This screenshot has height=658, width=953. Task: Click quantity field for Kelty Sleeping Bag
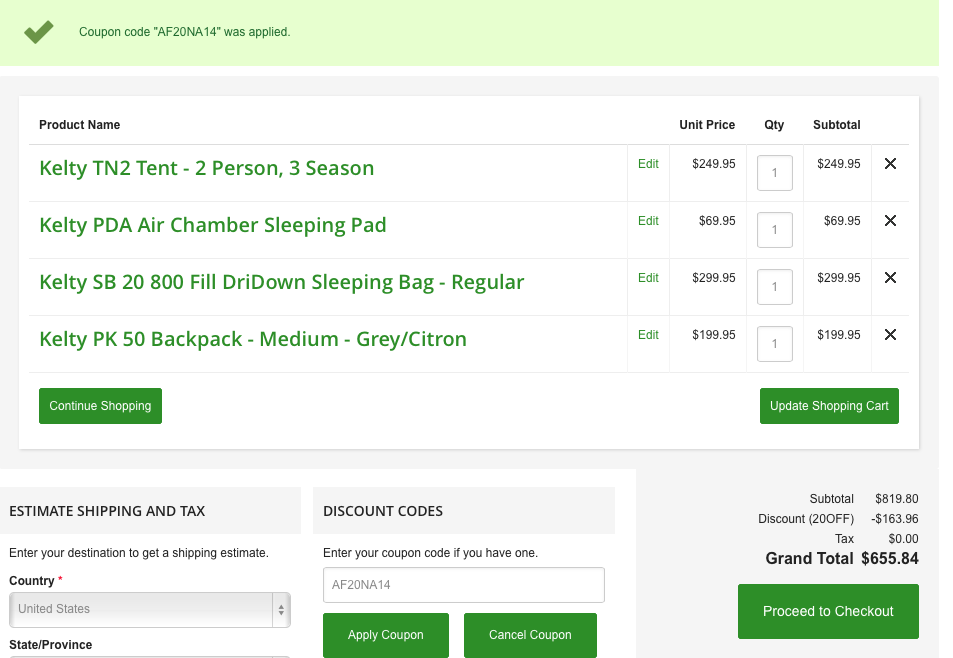[x=774, y=287]
